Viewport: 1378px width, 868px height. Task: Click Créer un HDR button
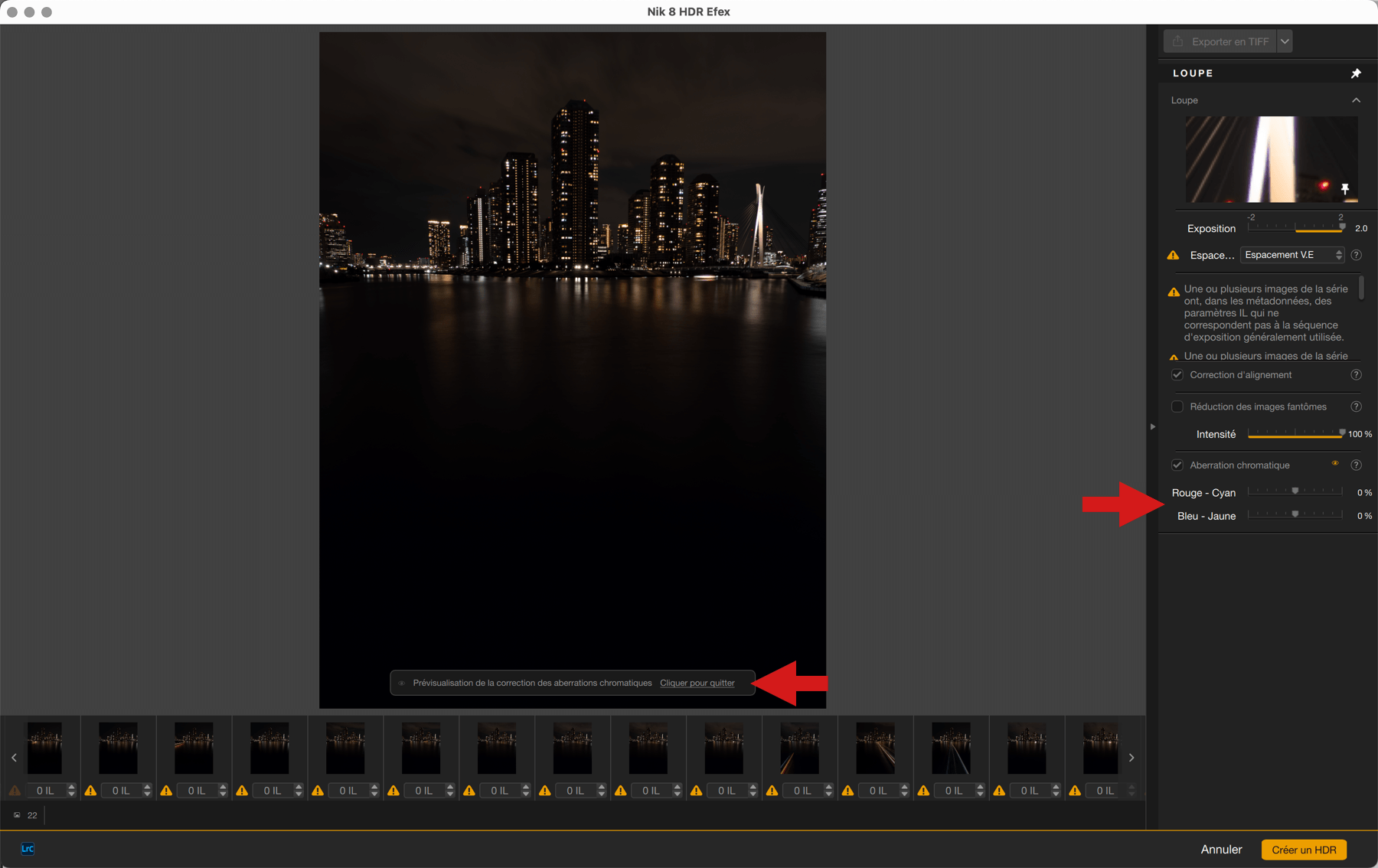click(1304, 850)
